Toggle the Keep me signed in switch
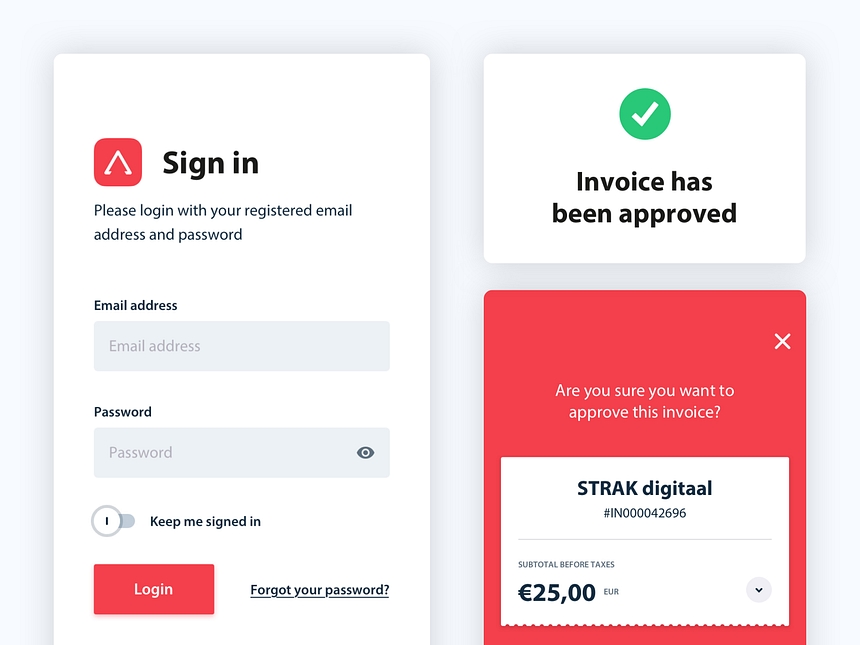 tap(113, 521)
